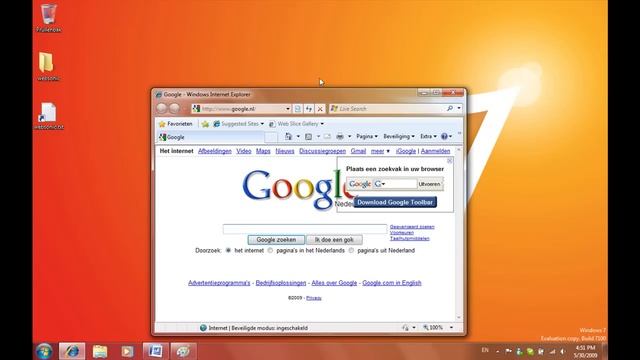This screenshot has width=640, height=360.
Task: Open Windows Explorer from taskbar
Action: click(100, 351)
